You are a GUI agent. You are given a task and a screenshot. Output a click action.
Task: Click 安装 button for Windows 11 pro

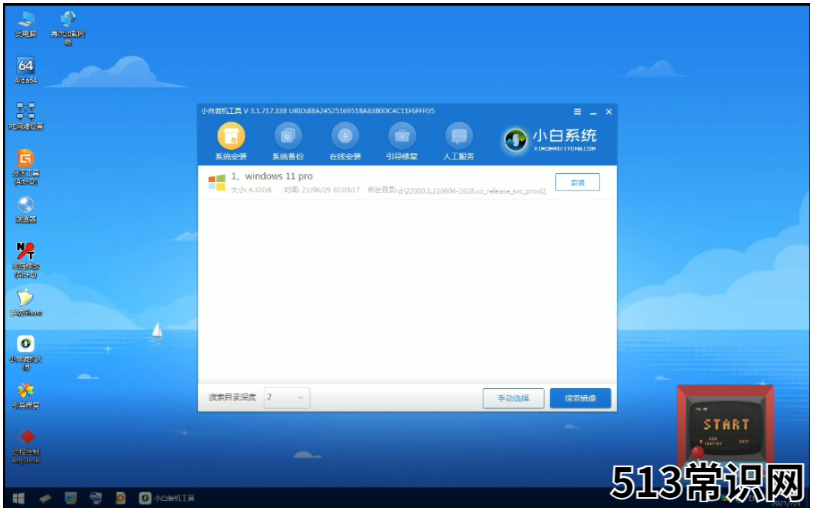[x=577, y=182]
